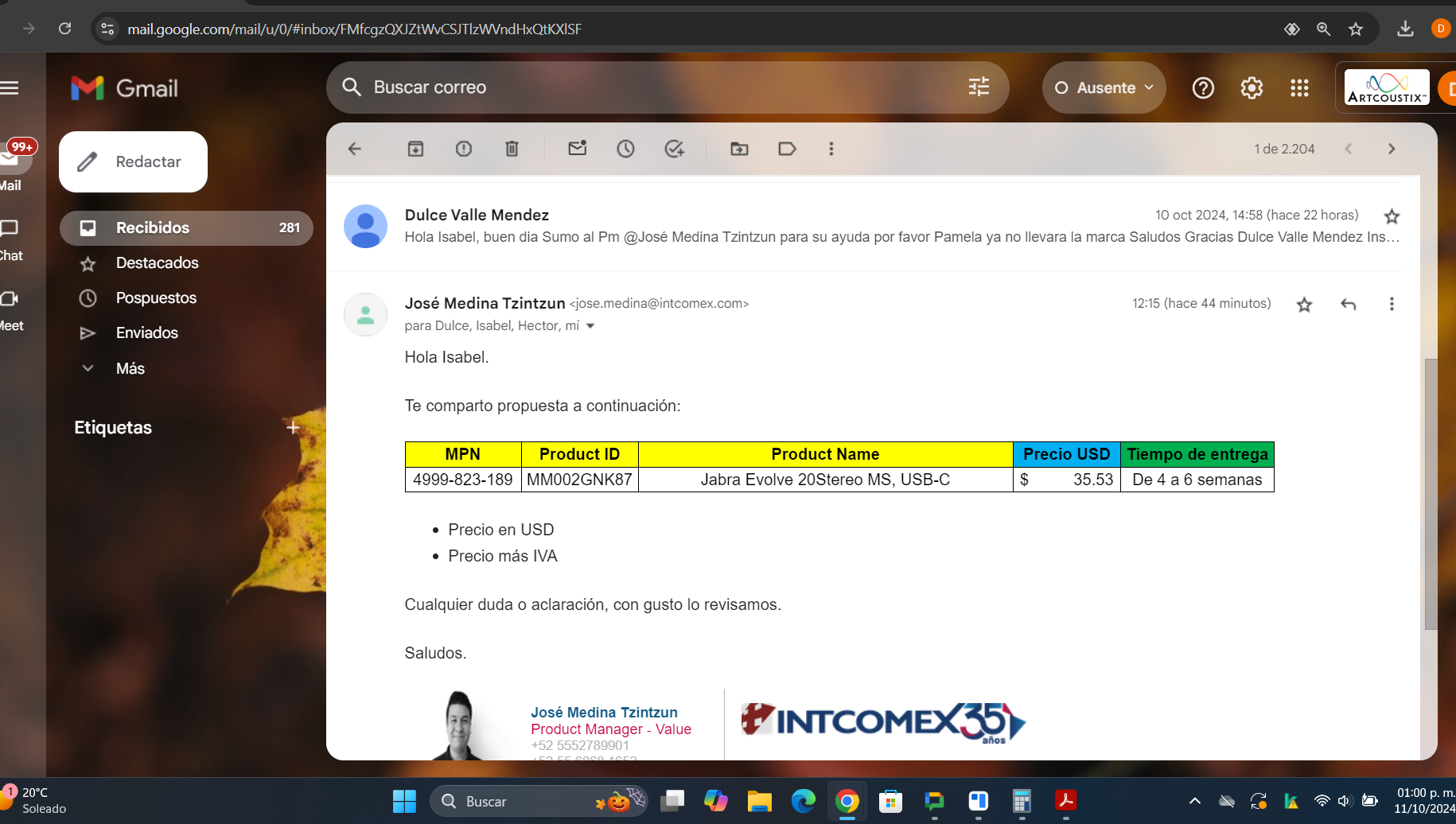Open browser downloads icon
Viewport: 1456px width, 824px height.
coord(1405,29)
